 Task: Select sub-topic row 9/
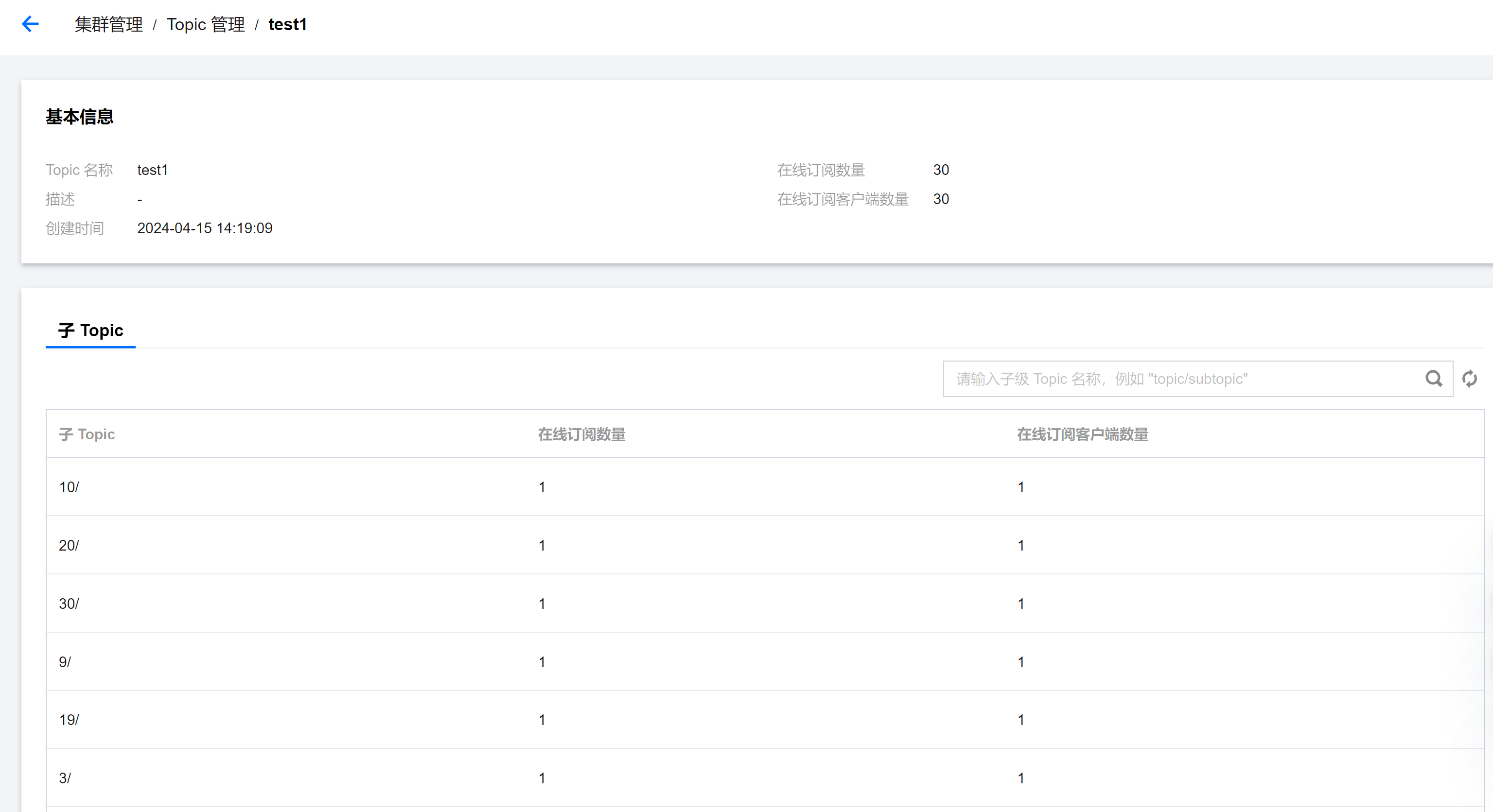pos(765,661)
